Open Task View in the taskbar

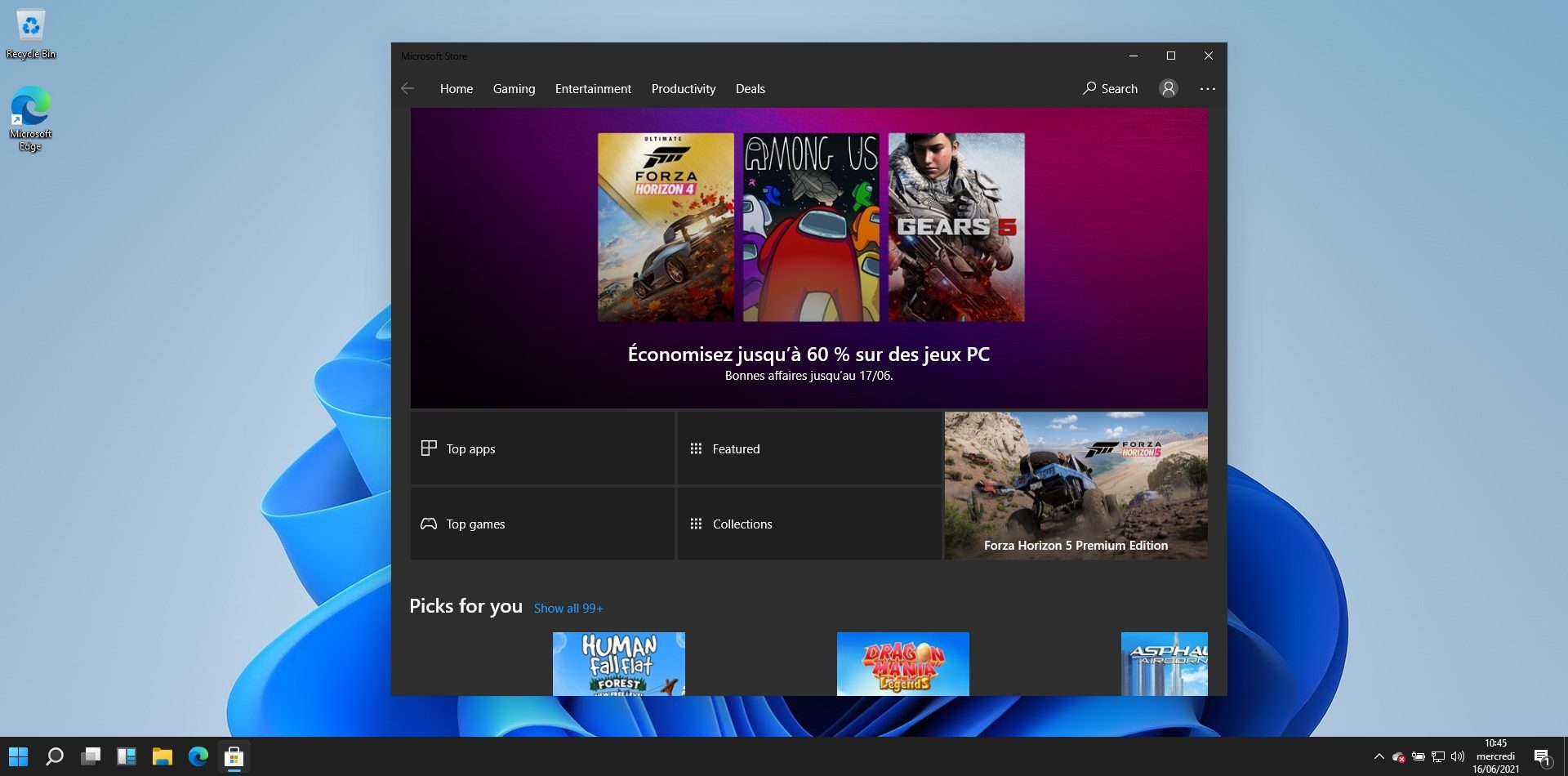click(91, 756)
